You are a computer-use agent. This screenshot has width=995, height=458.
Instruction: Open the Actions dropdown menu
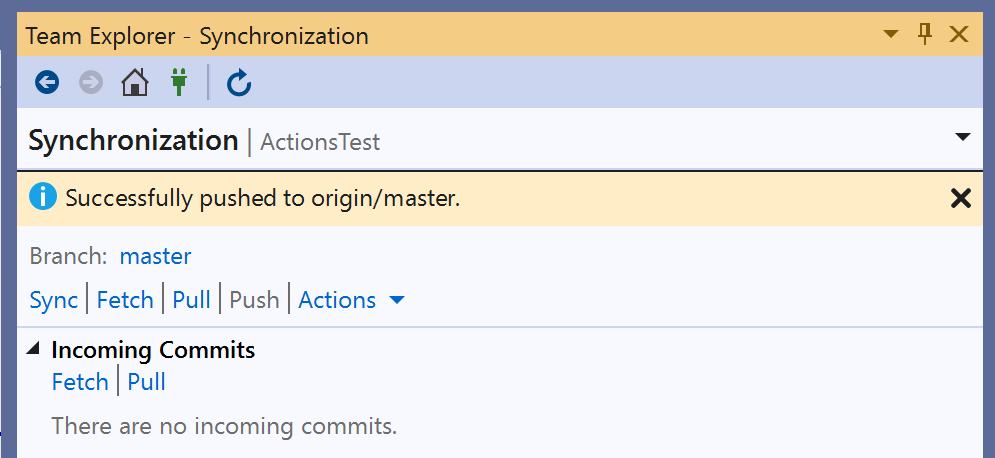(352, 299)
